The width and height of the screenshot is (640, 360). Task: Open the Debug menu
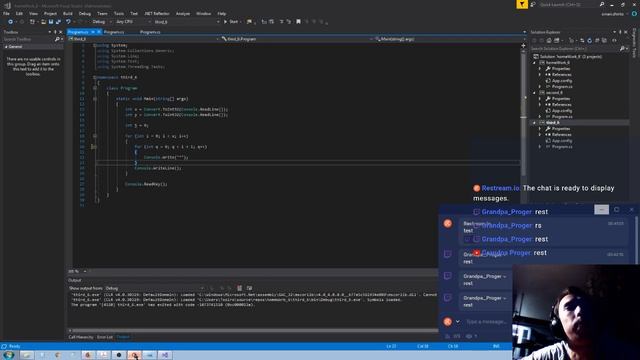(85, 13)
